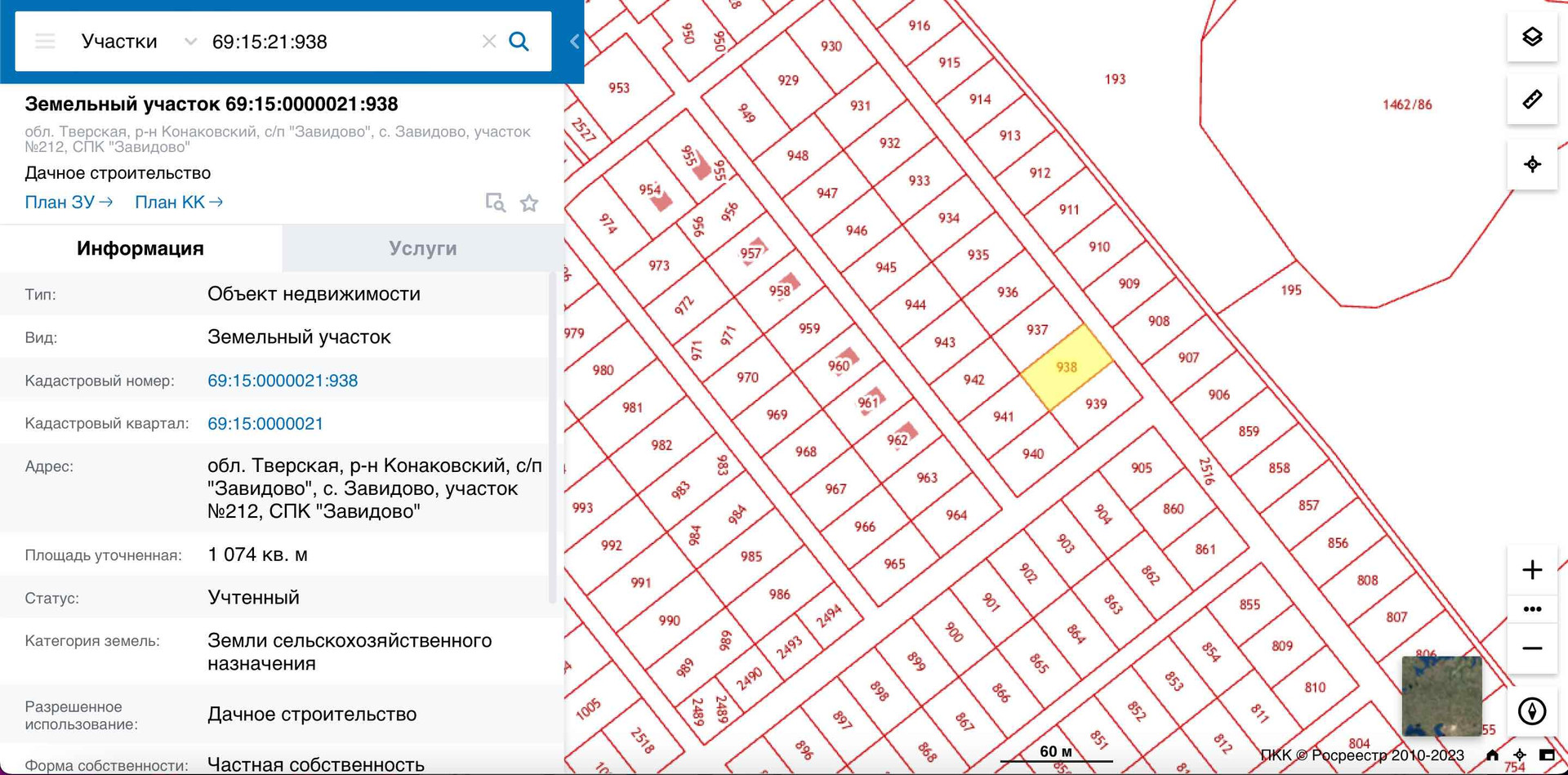Open the hamburger menu in the search bar

(45, 42)
